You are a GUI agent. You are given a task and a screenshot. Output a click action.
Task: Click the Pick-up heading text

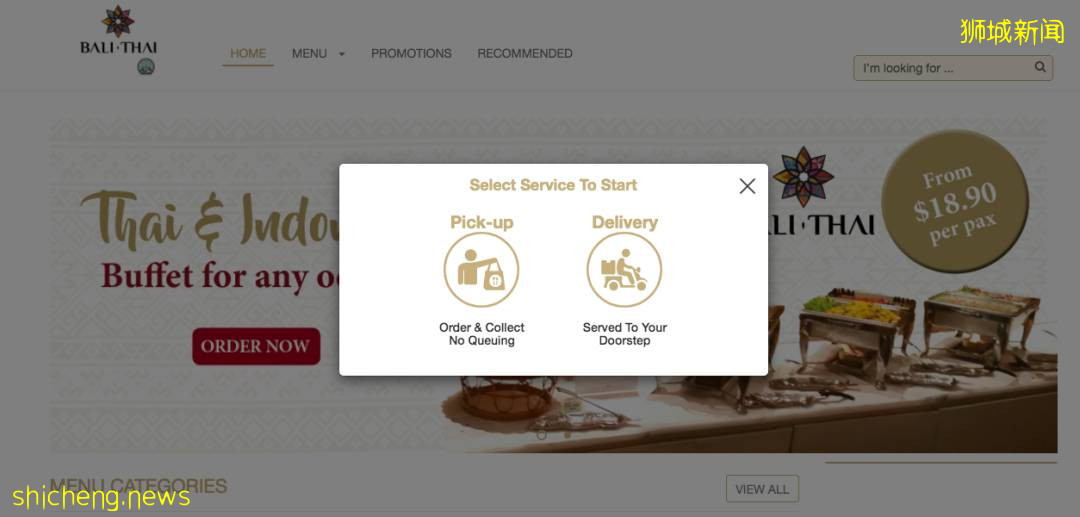coord(481,222)
